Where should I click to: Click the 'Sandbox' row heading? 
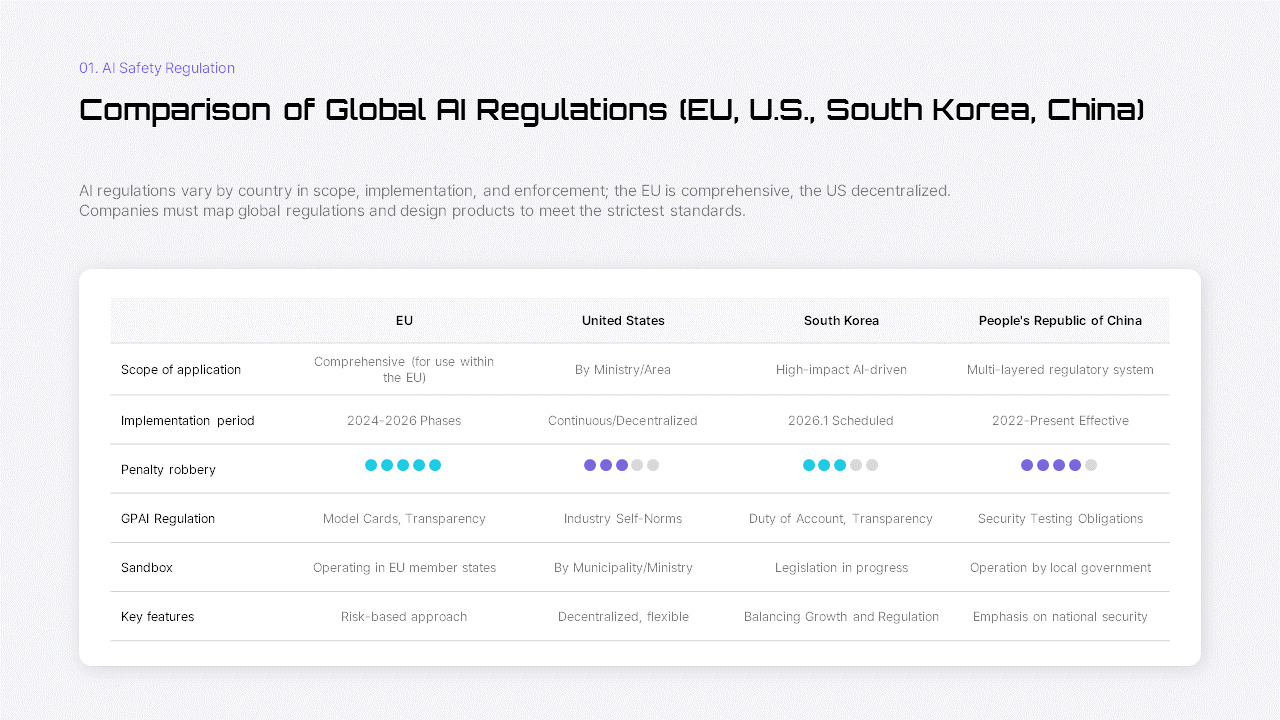coord(147,567)
